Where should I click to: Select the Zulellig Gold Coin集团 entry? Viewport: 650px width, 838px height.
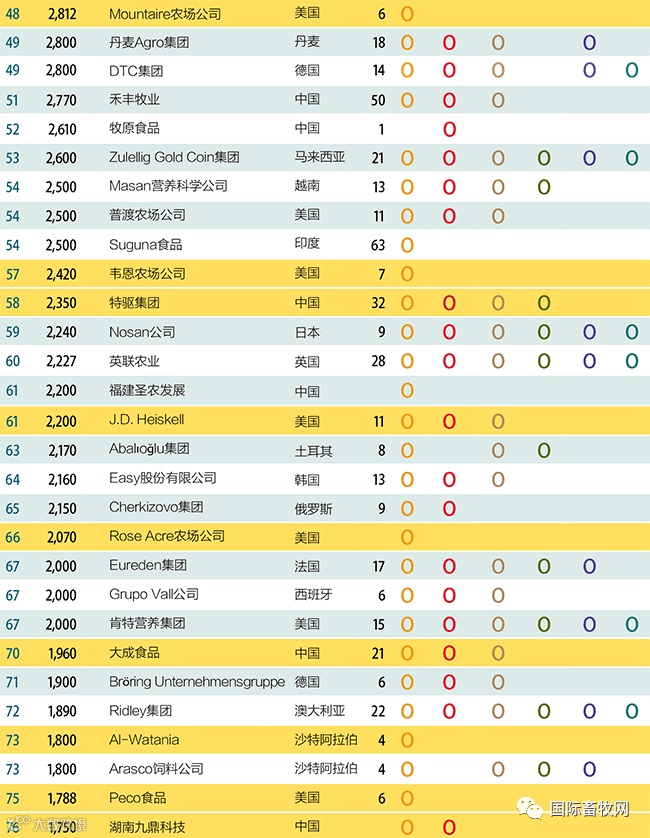174,157
